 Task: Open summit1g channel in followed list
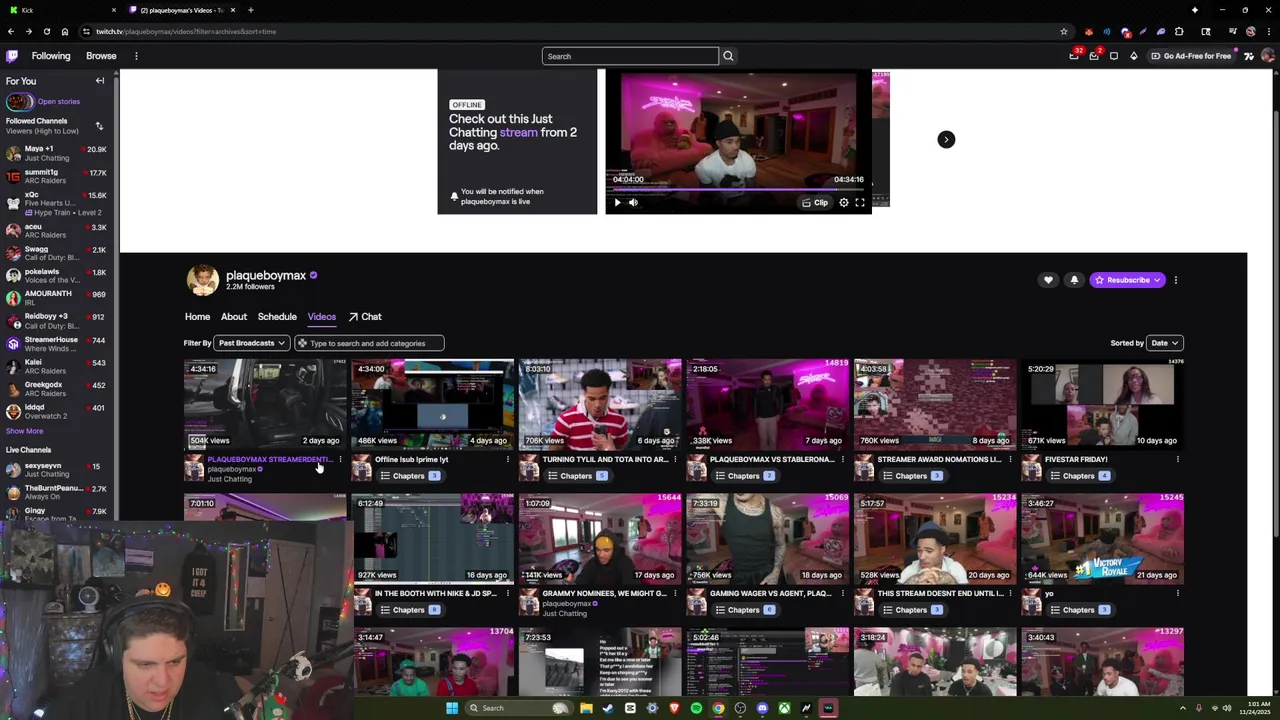tap(57, 176)
